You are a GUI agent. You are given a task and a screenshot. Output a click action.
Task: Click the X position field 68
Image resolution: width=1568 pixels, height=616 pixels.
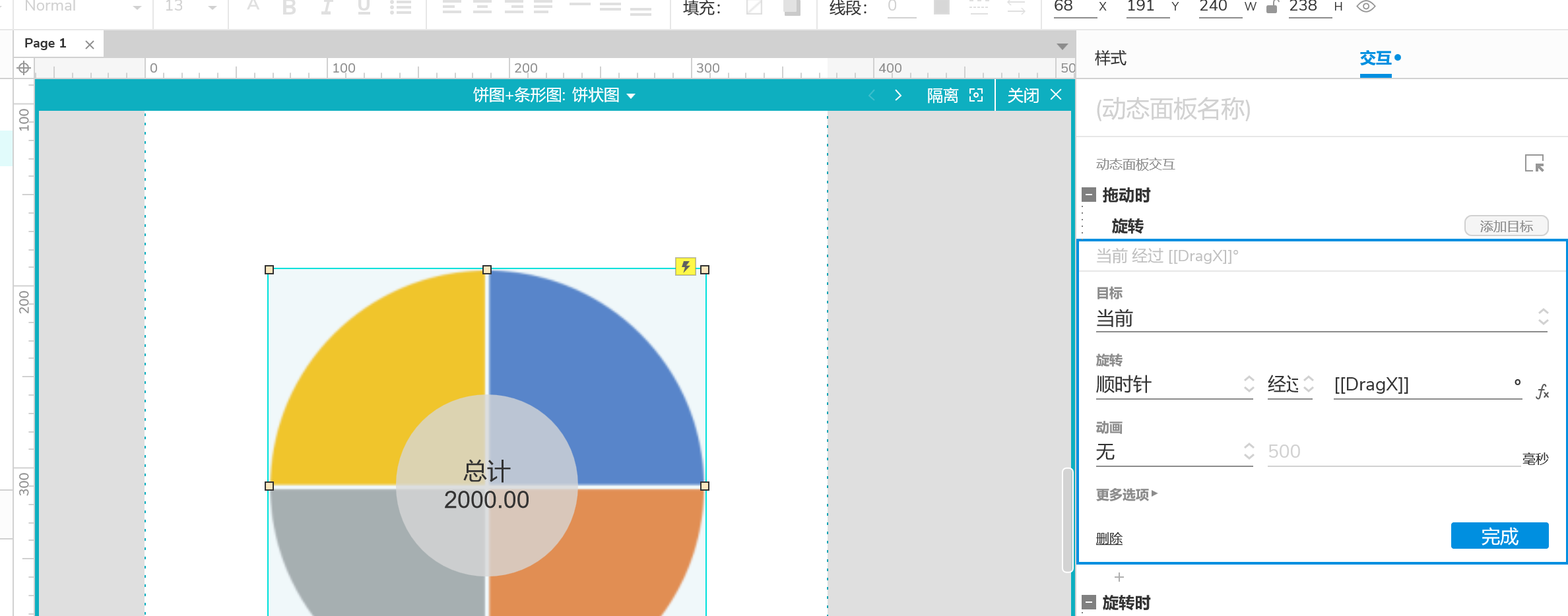pos(1075,7)
